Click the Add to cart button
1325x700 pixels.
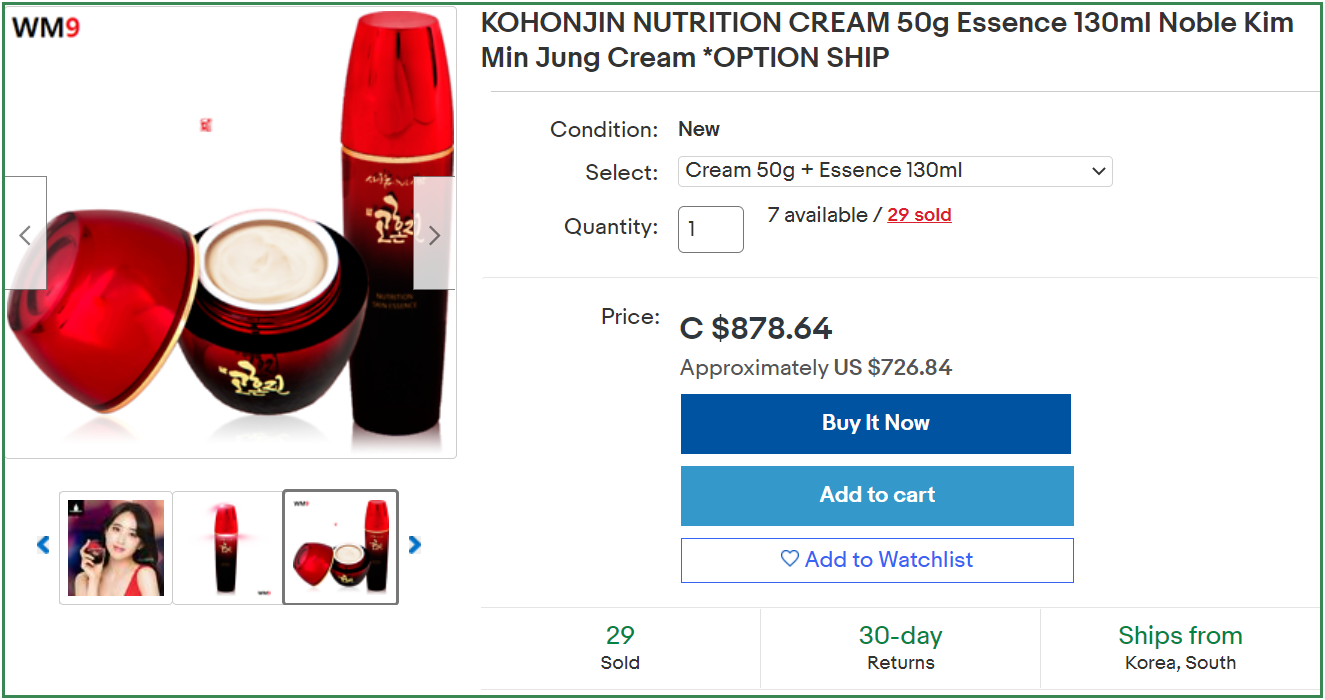[877, 496]
